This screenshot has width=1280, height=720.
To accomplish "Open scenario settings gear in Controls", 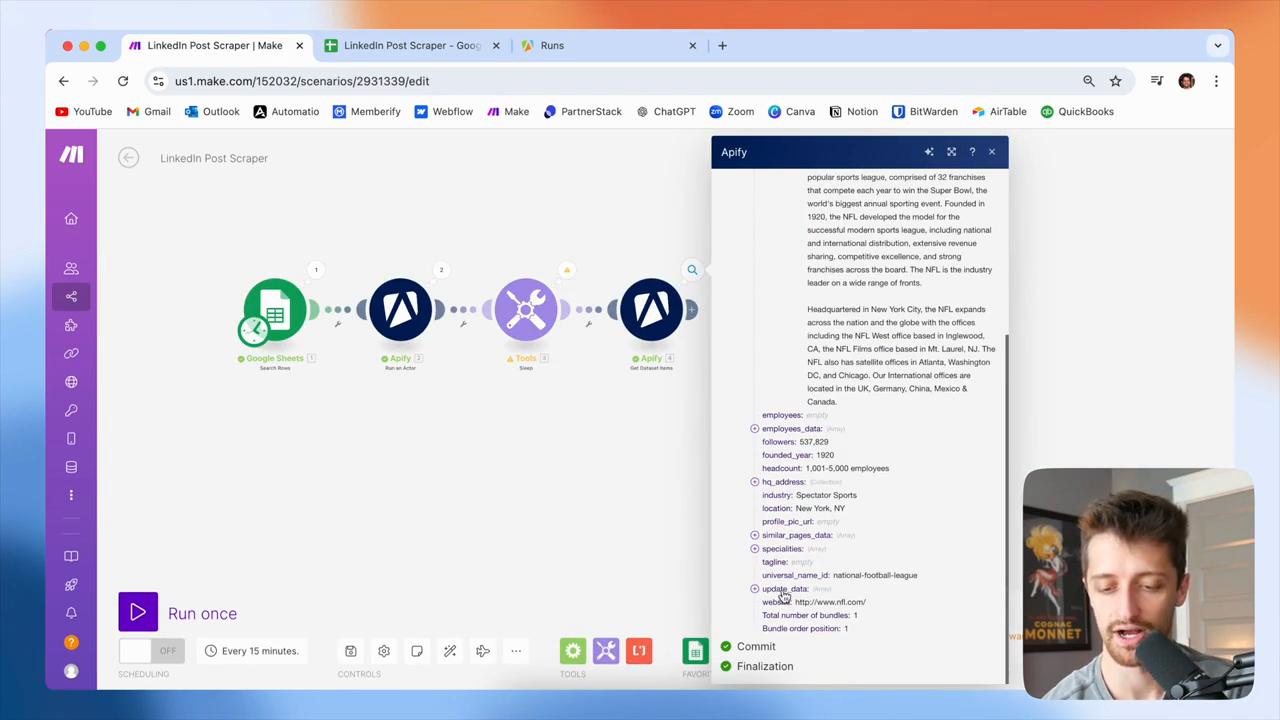I will (x=384, y=651).
